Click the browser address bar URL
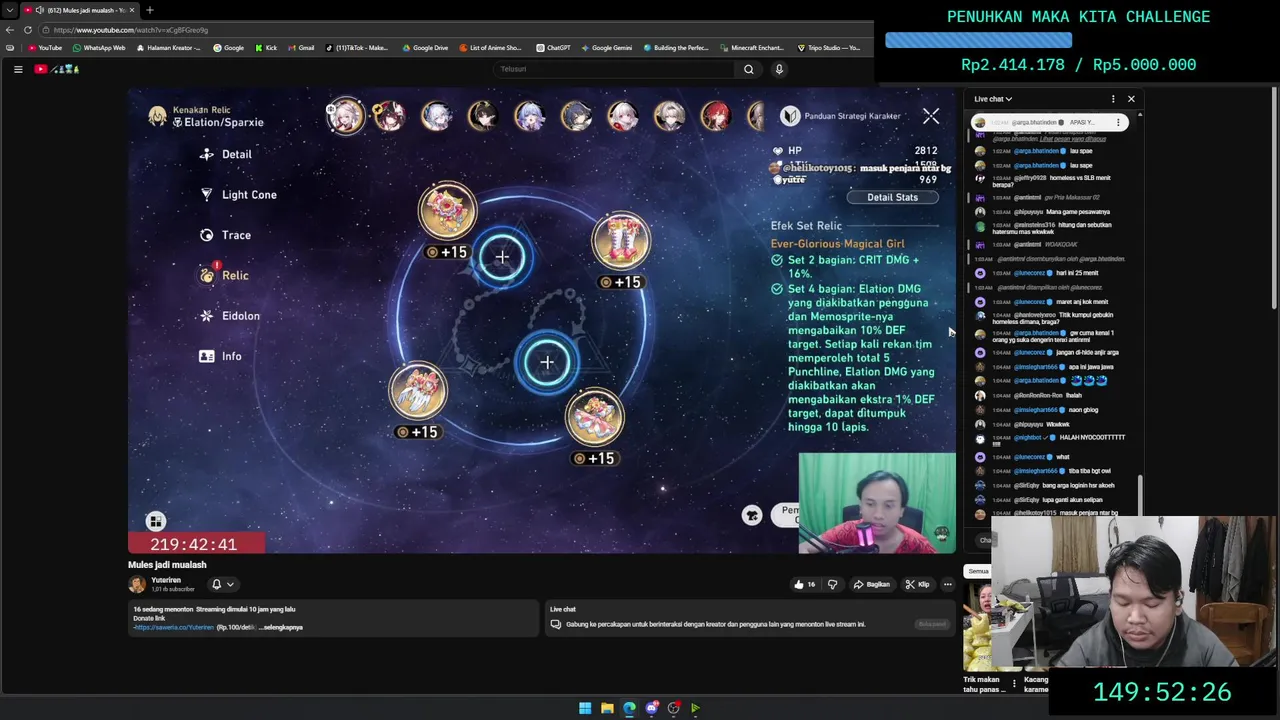Image resolution: width=1280 pixels, height=720 pixels. click(130, 30)
